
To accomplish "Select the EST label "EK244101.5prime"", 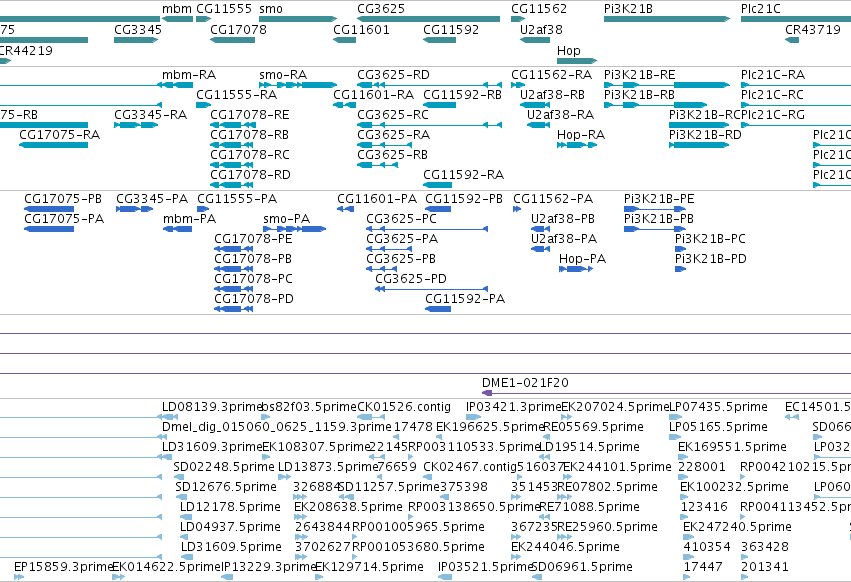I will pyautogui.click(x=617, y=467).
